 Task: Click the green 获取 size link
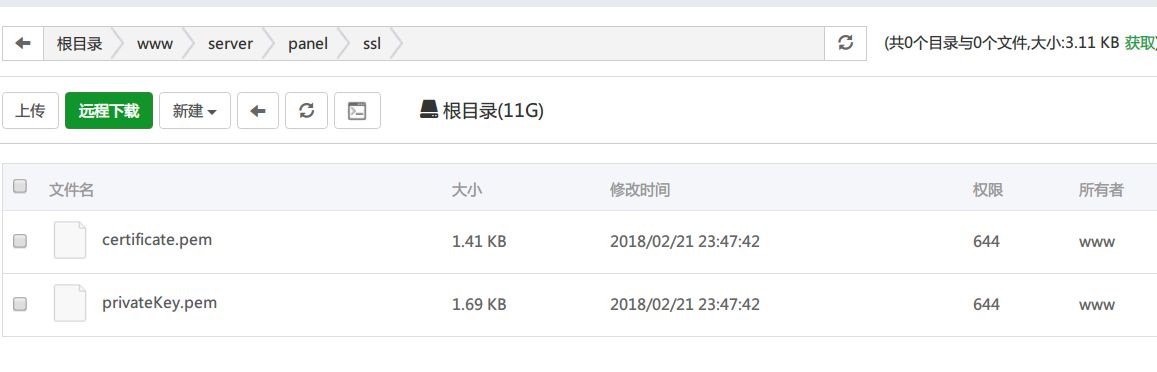click(1140, 43)
